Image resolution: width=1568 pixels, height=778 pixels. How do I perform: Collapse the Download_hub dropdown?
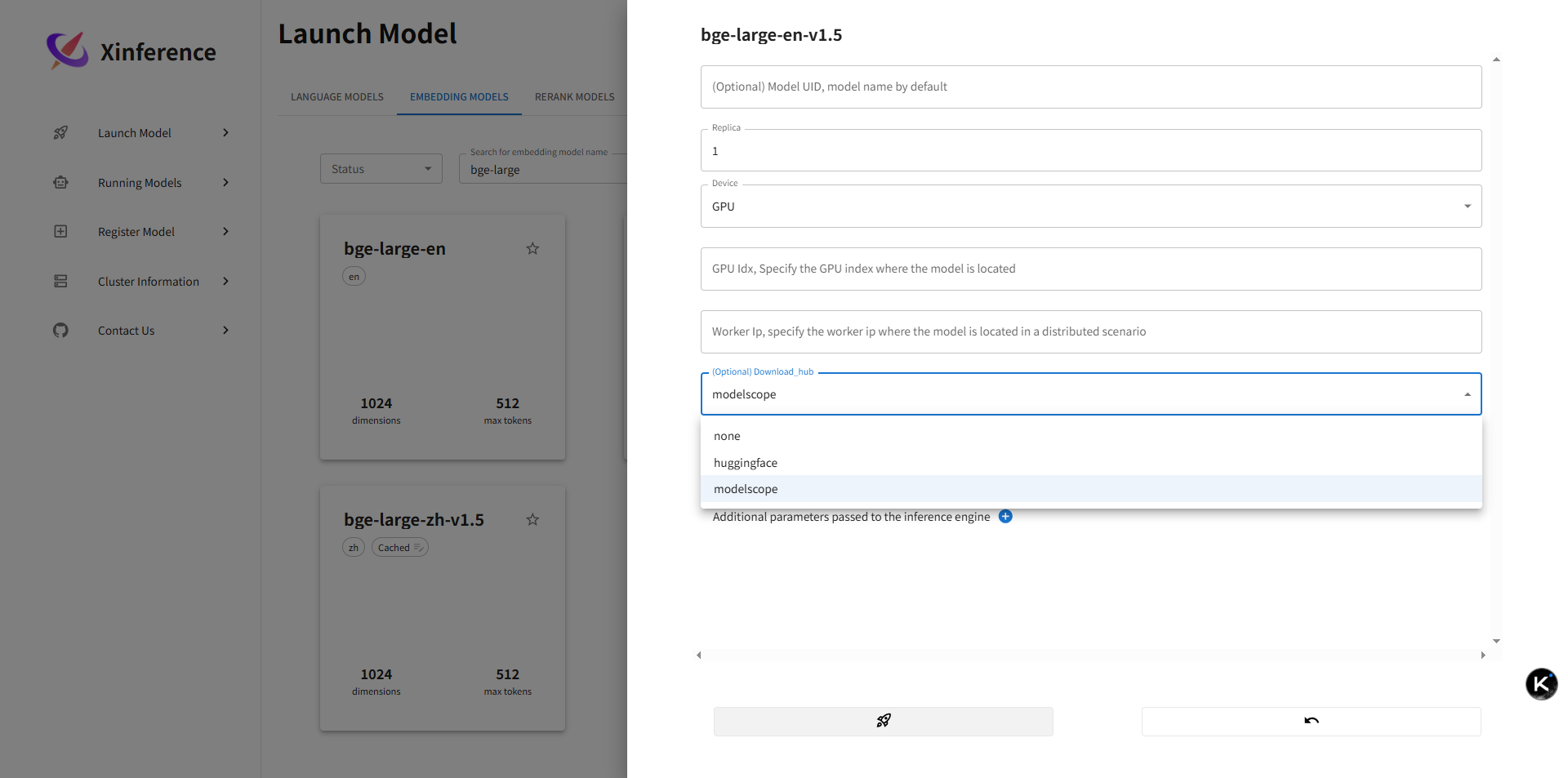pyautogui.click(x=1467, y=394)
